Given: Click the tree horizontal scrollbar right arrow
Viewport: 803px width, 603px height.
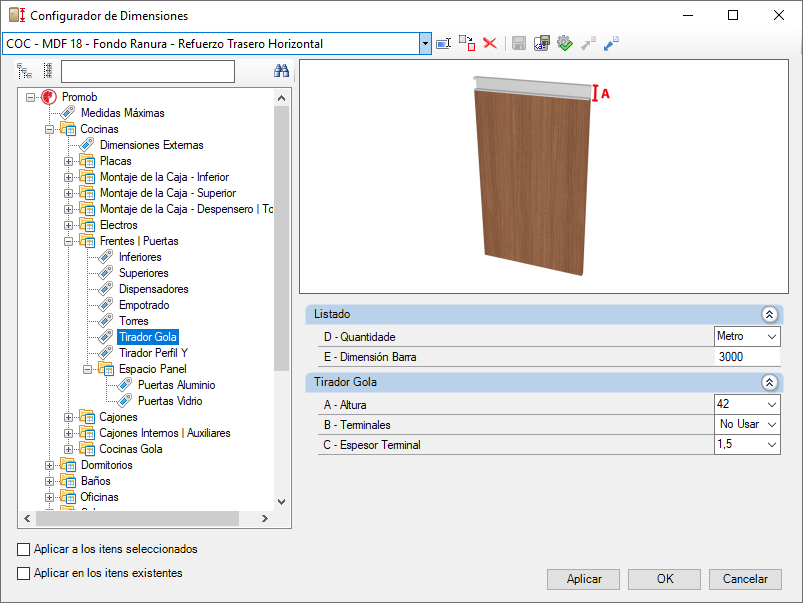Looking at the screenshot, I should [265, 518].
